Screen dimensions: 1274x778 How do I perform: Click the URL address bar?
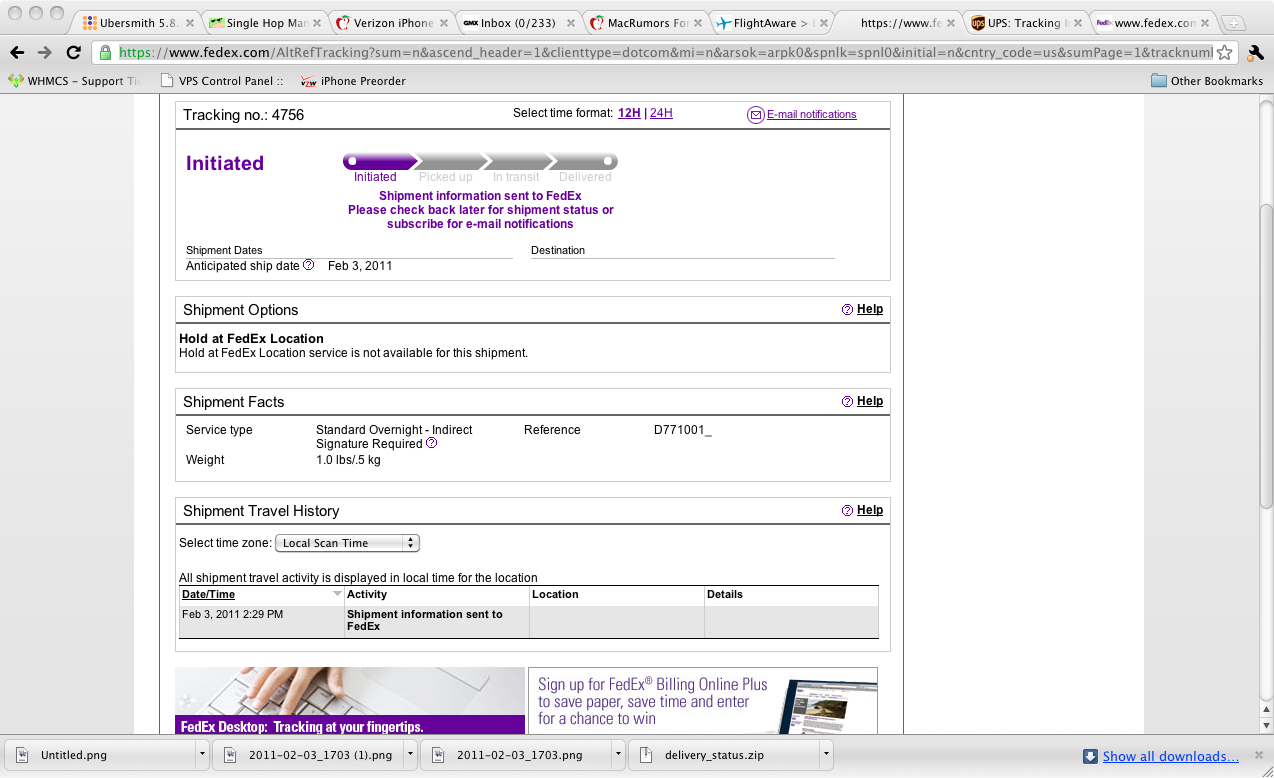pos(665,53)
